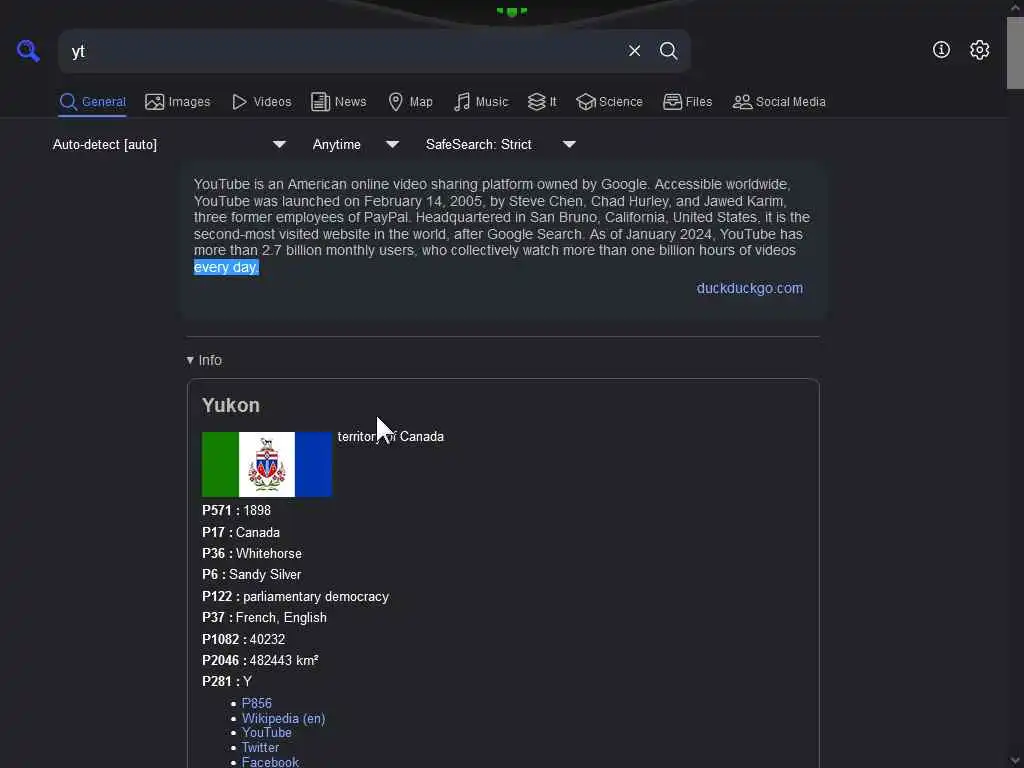Collapse the Info section
The image size is (1024, 768).
[204, 360]
